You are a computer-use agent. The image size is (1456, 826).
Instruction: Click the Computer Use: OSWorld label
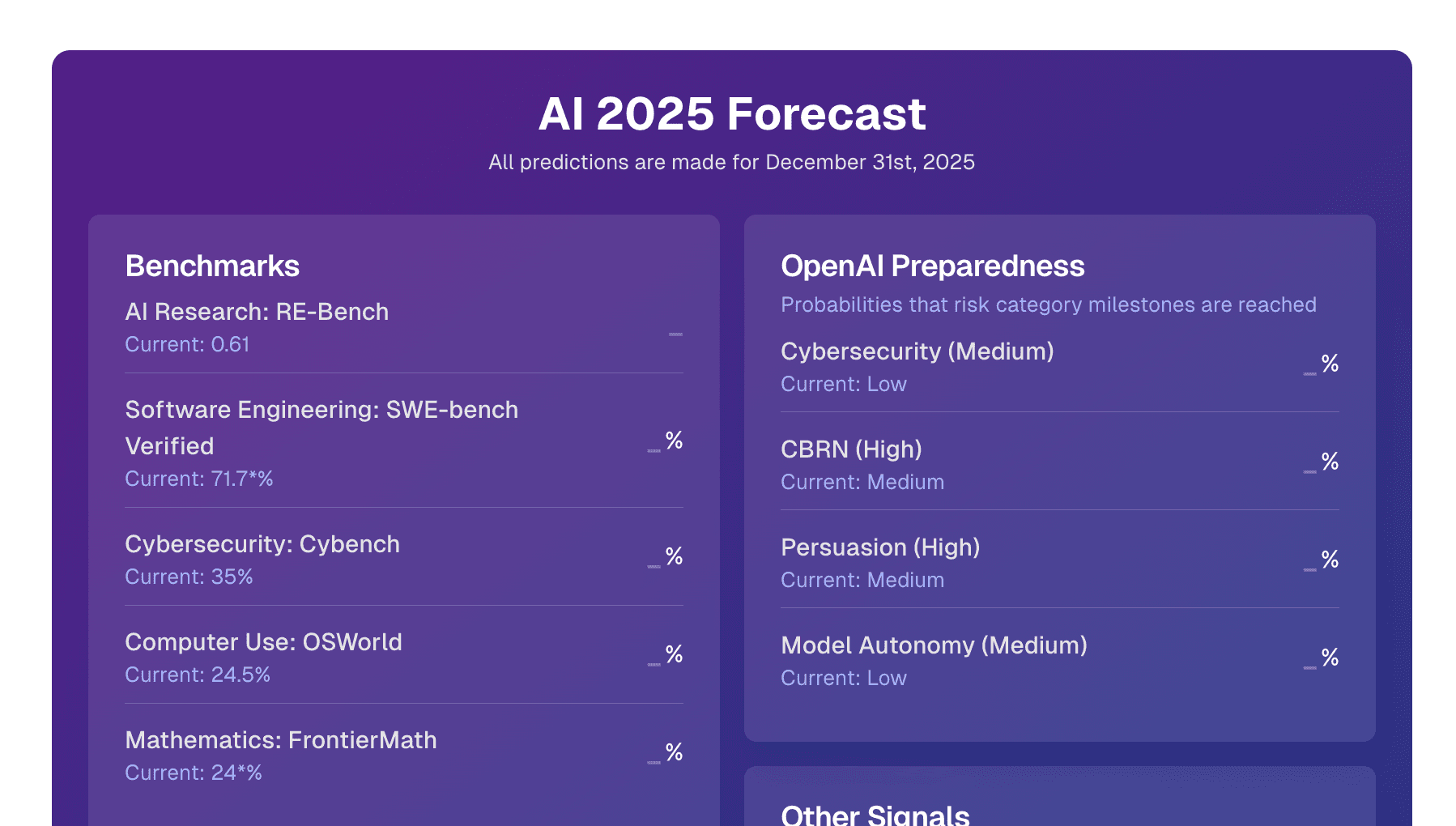264,642
